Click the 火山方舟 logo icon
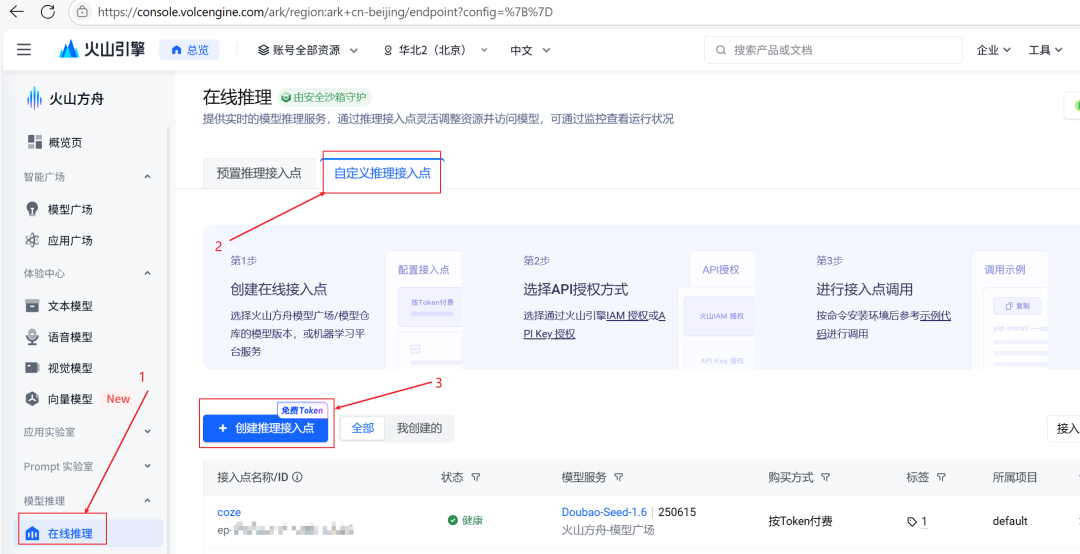Screen dimensions: 1080x554 (34, 99)
